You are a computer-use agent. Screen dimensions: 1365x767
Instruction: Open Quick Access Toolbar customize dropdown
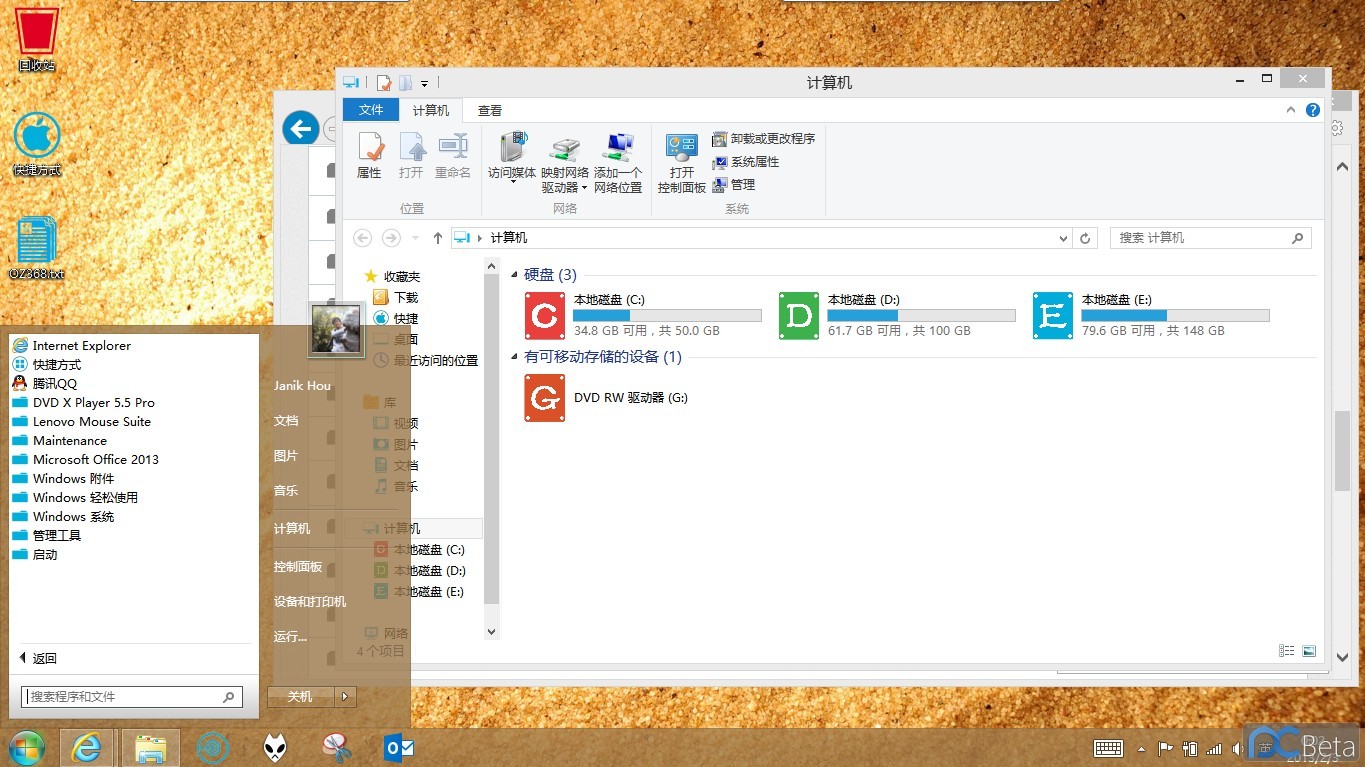pos(425,83)
